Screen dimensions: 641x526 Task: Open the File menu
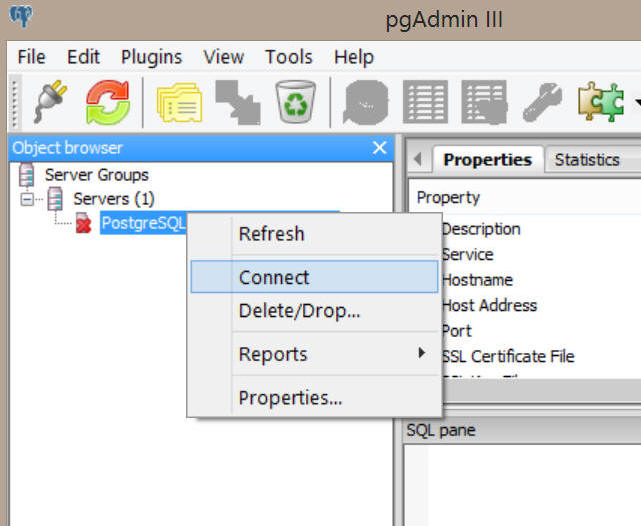31,57
